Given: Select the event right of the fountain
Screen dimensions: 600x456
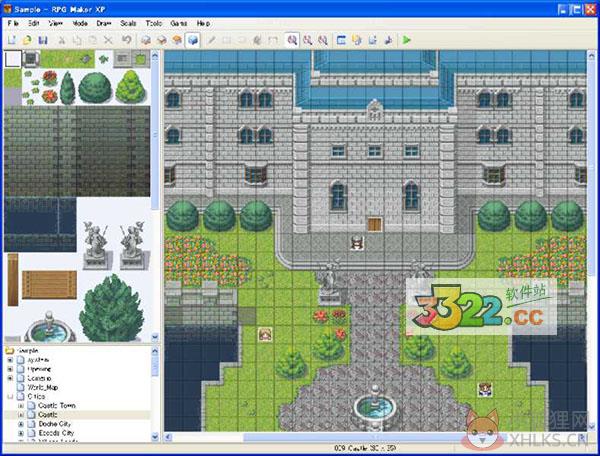Looking at the screenshot, I should (x=485, y=390).
